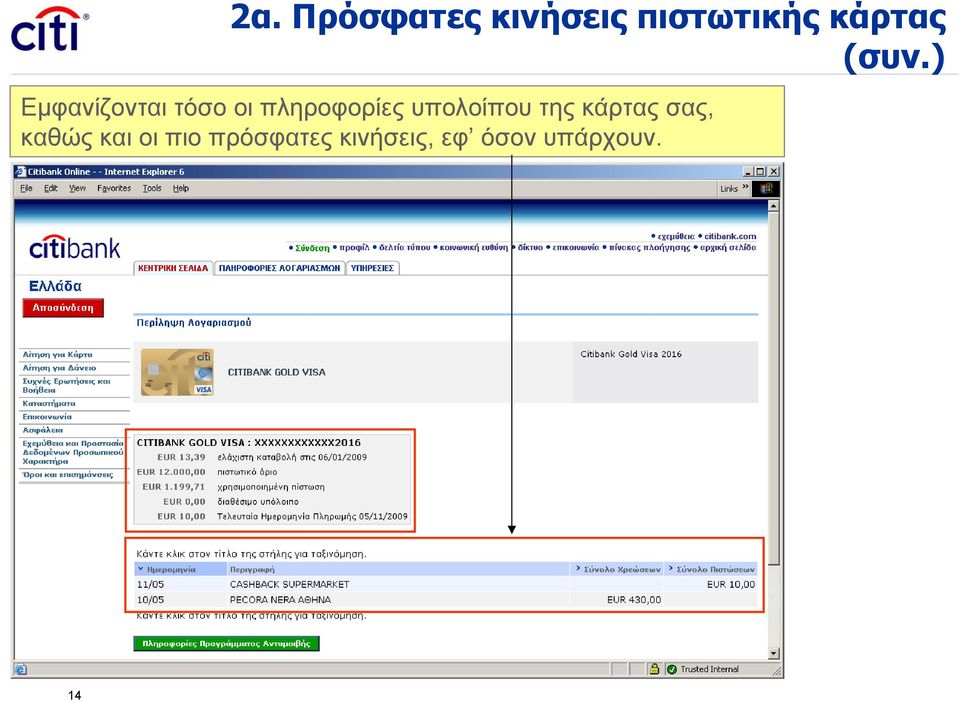
Task: Open the προφίλ link
Action: [354, 248]
